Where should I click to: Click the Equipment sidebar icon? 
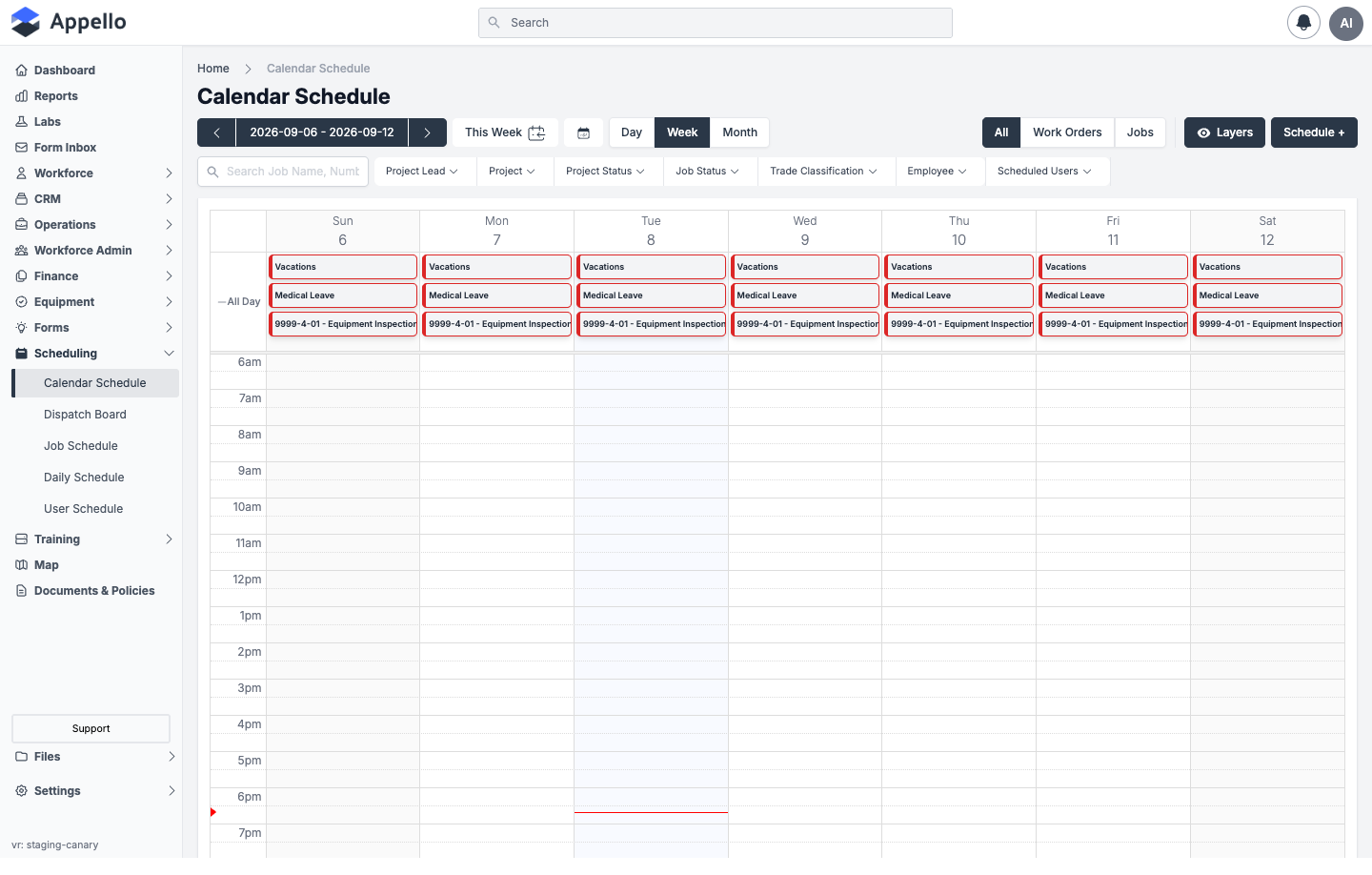point(22,302)
